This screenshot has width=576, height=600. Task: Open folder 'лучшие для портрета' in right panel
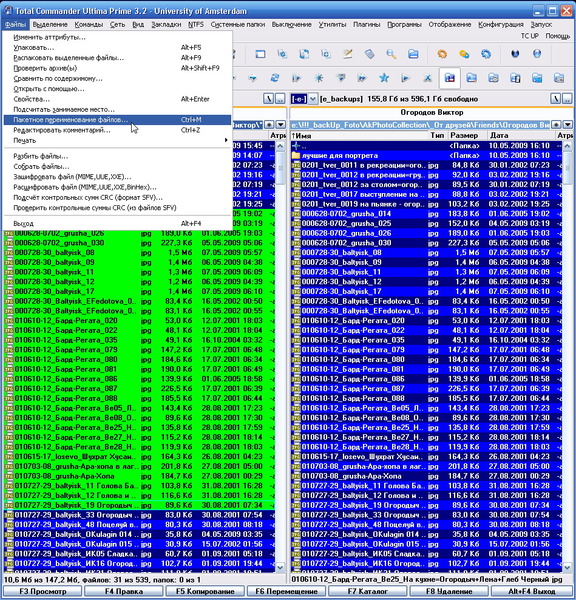point(426,155)
